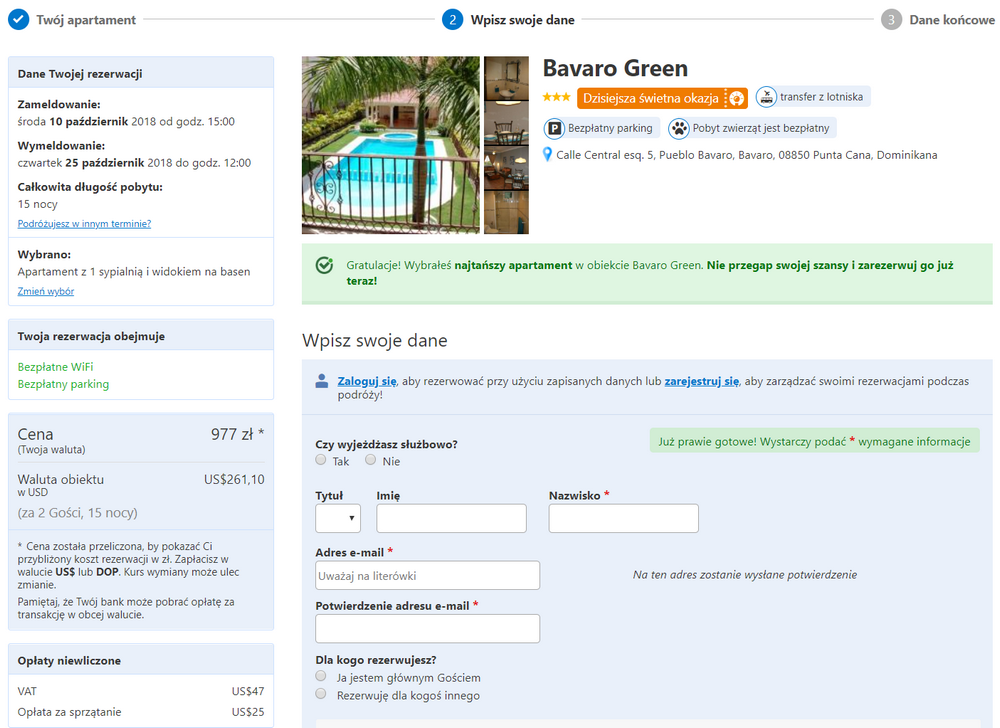
Task: Click the VAT US$47 value
Action: tap(248, 692)
